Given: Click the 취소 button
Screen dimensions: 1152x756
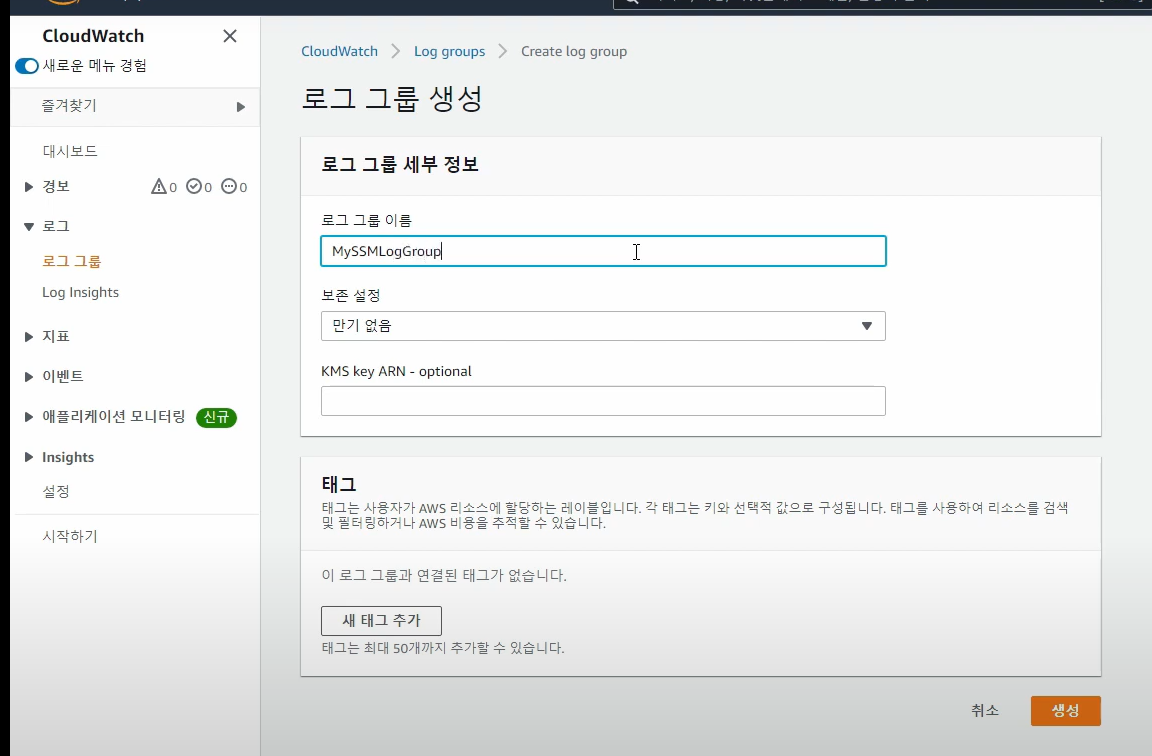Looking at the screenshot, I should pos(984,710).
